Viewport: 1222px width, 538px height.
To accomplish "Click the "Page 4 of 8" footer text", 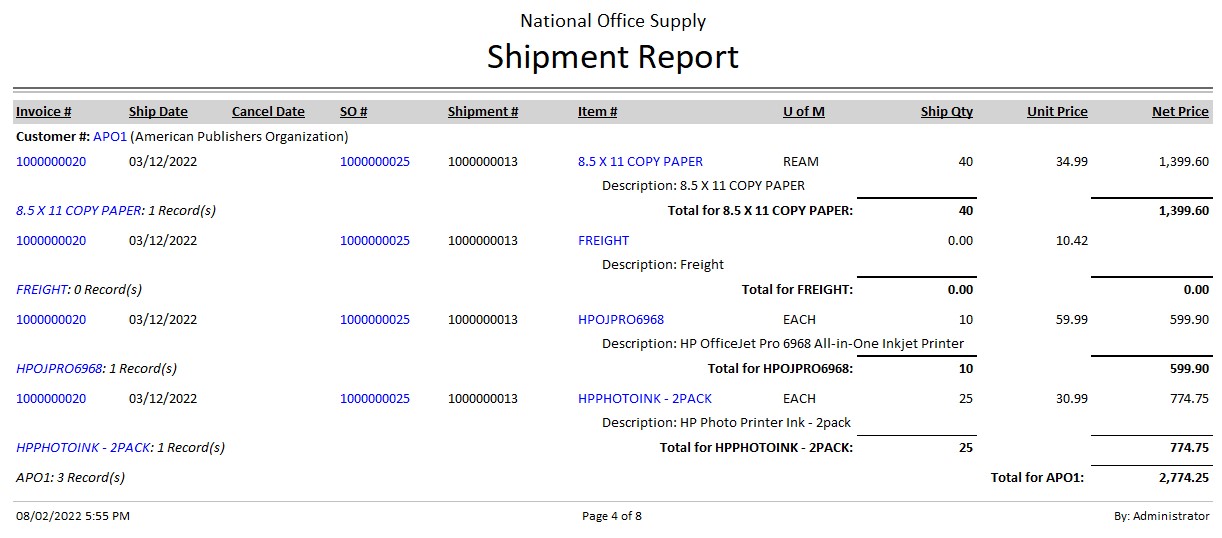I will pyautogui.click(x=612, y=516).
